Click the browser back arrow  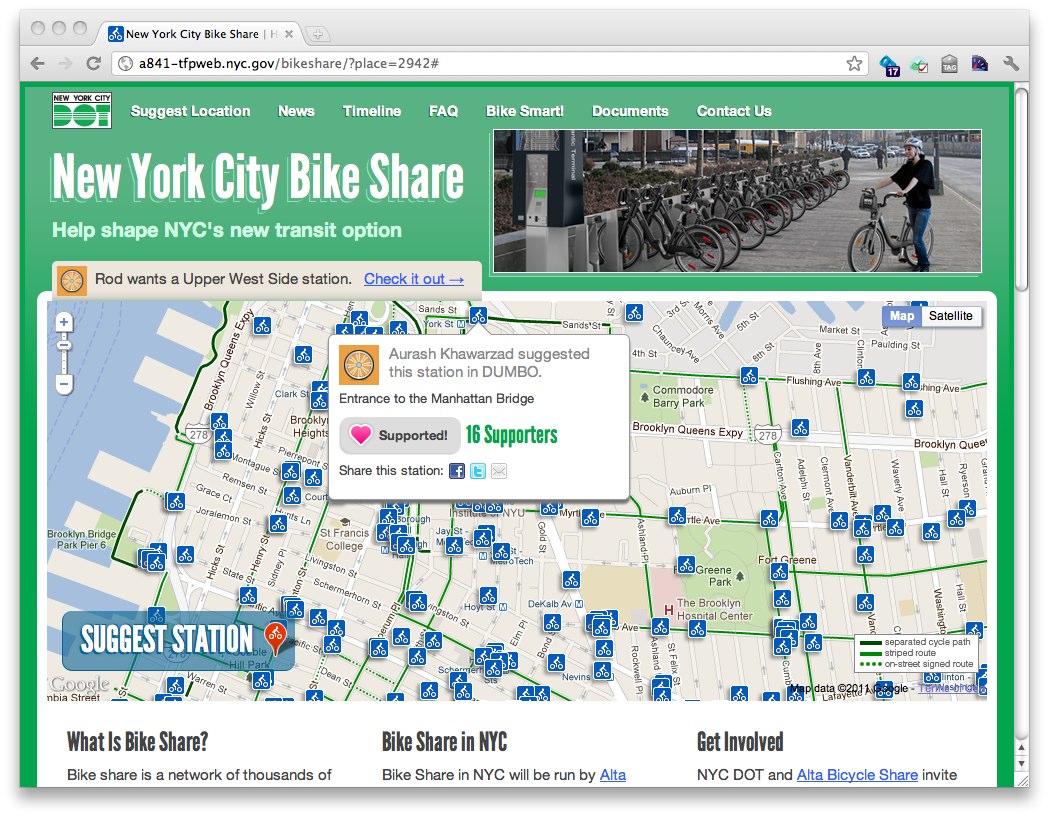tap(37, 64)
